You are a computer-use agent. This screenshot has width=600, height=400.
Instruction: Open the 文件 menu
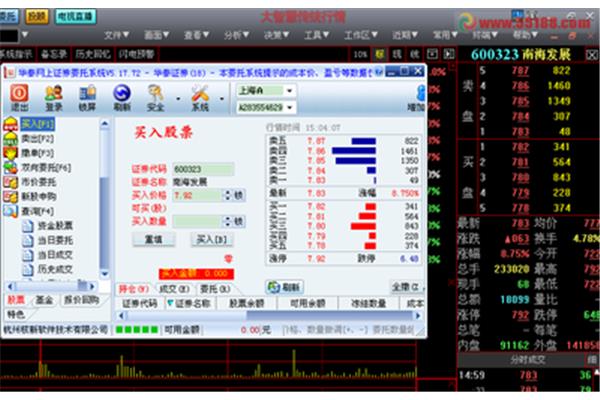[x=116, y=35]
